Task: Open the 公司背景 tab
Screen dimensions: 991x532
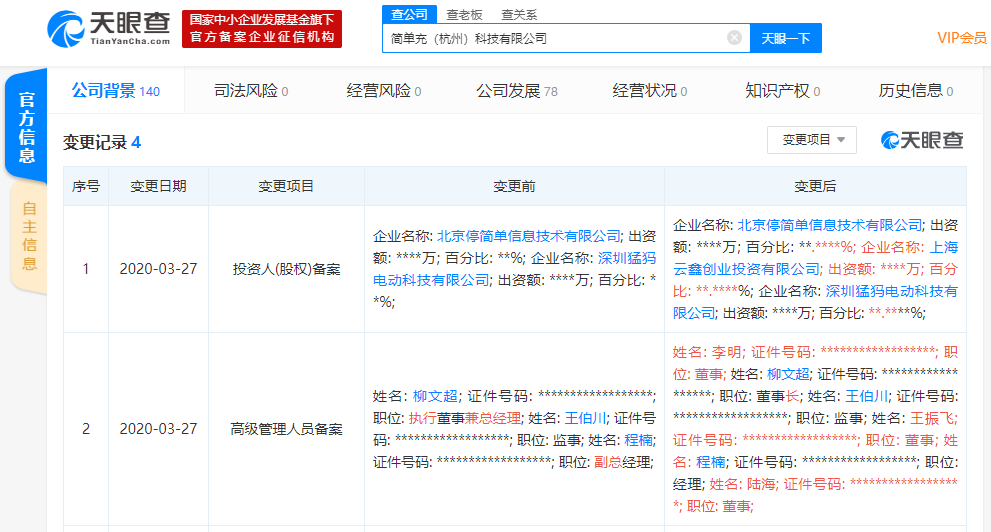Action: click(x=116, y=91)
